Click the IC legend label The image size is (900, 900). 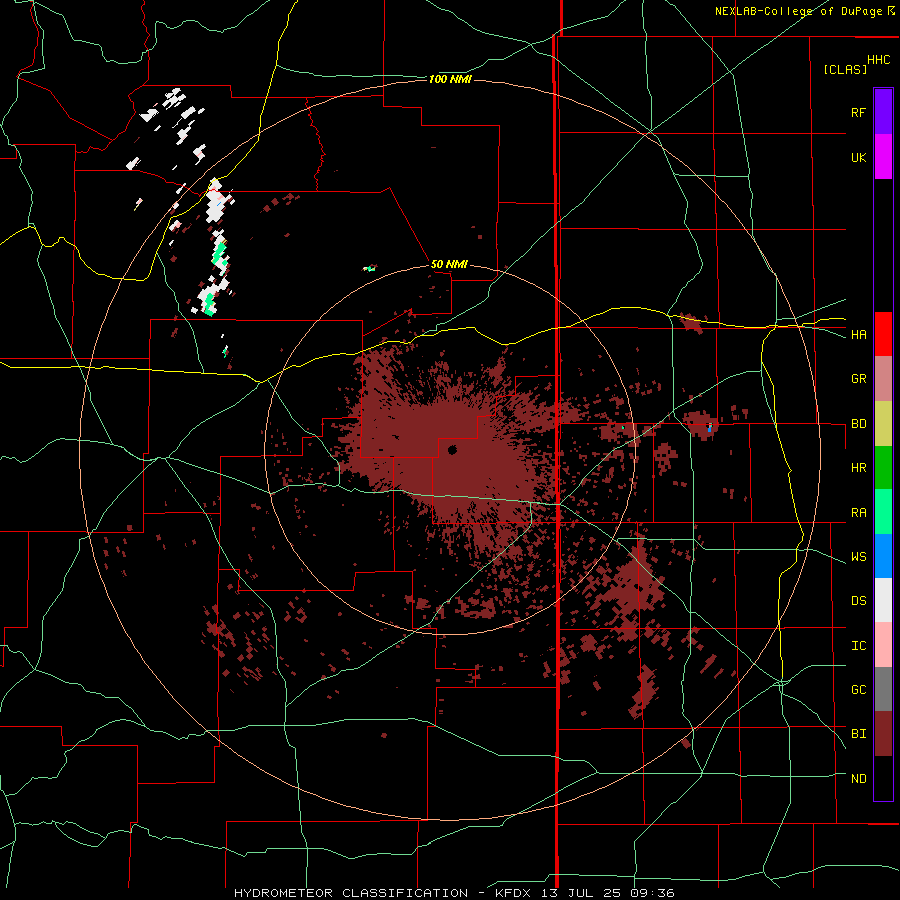coord(858,646)
